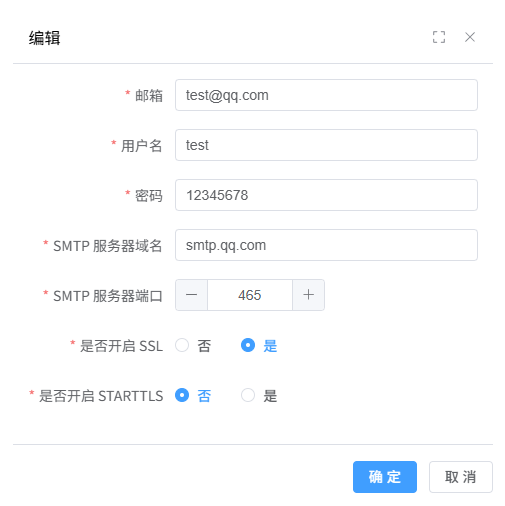
Task: Click the port number field showing 465
Action: click(250, 295)
